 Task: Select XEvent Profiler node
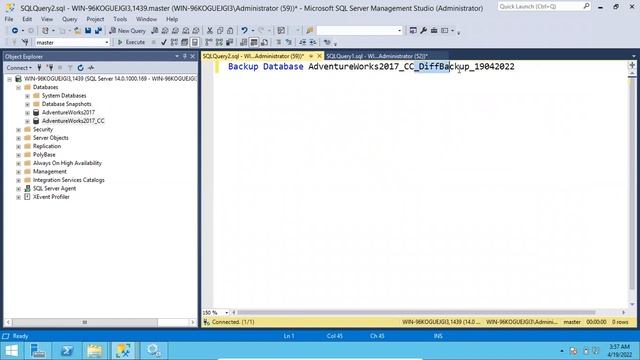[x=51, y=197]
